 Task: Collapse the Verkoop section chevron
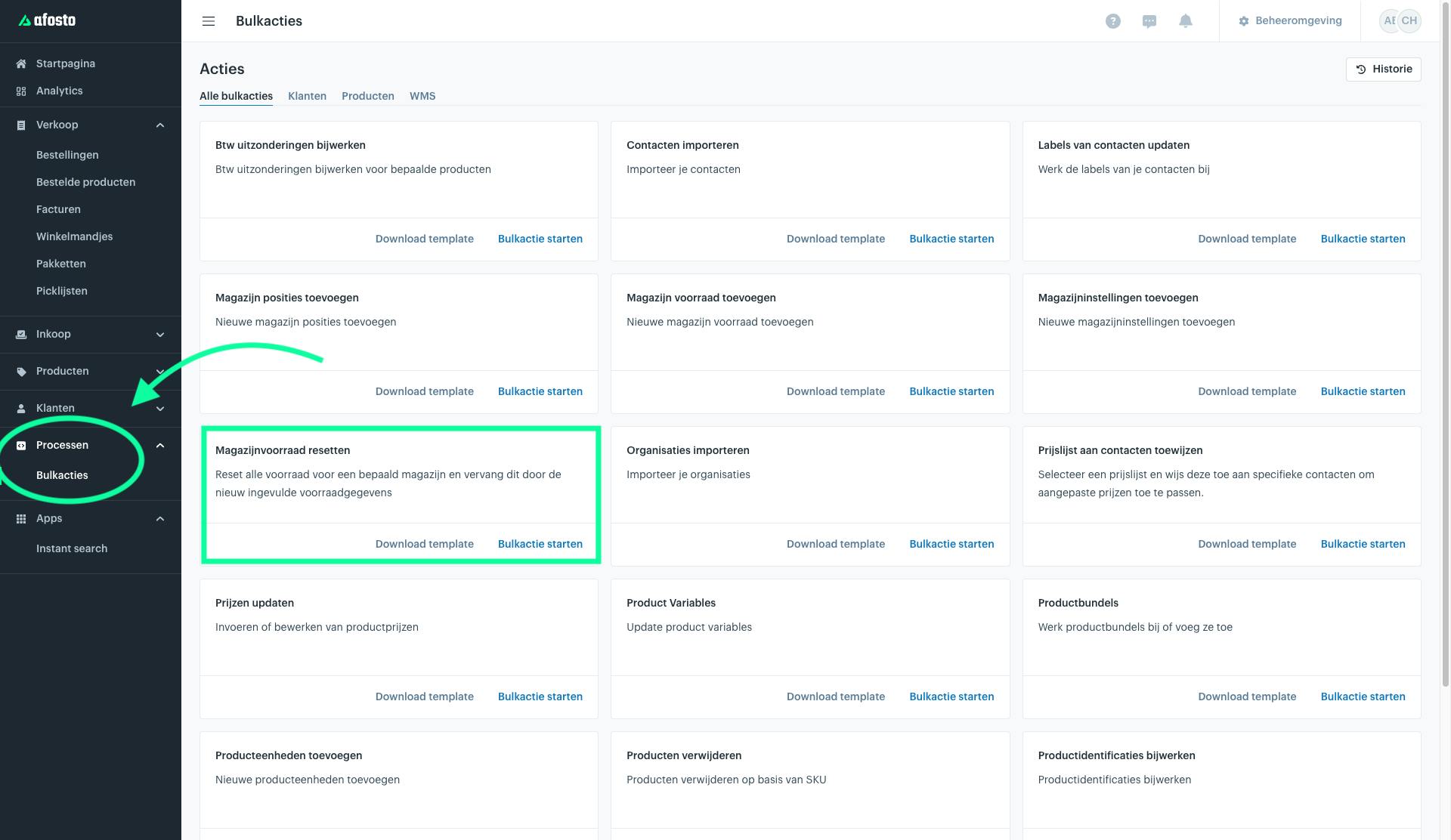pos(160,125)
